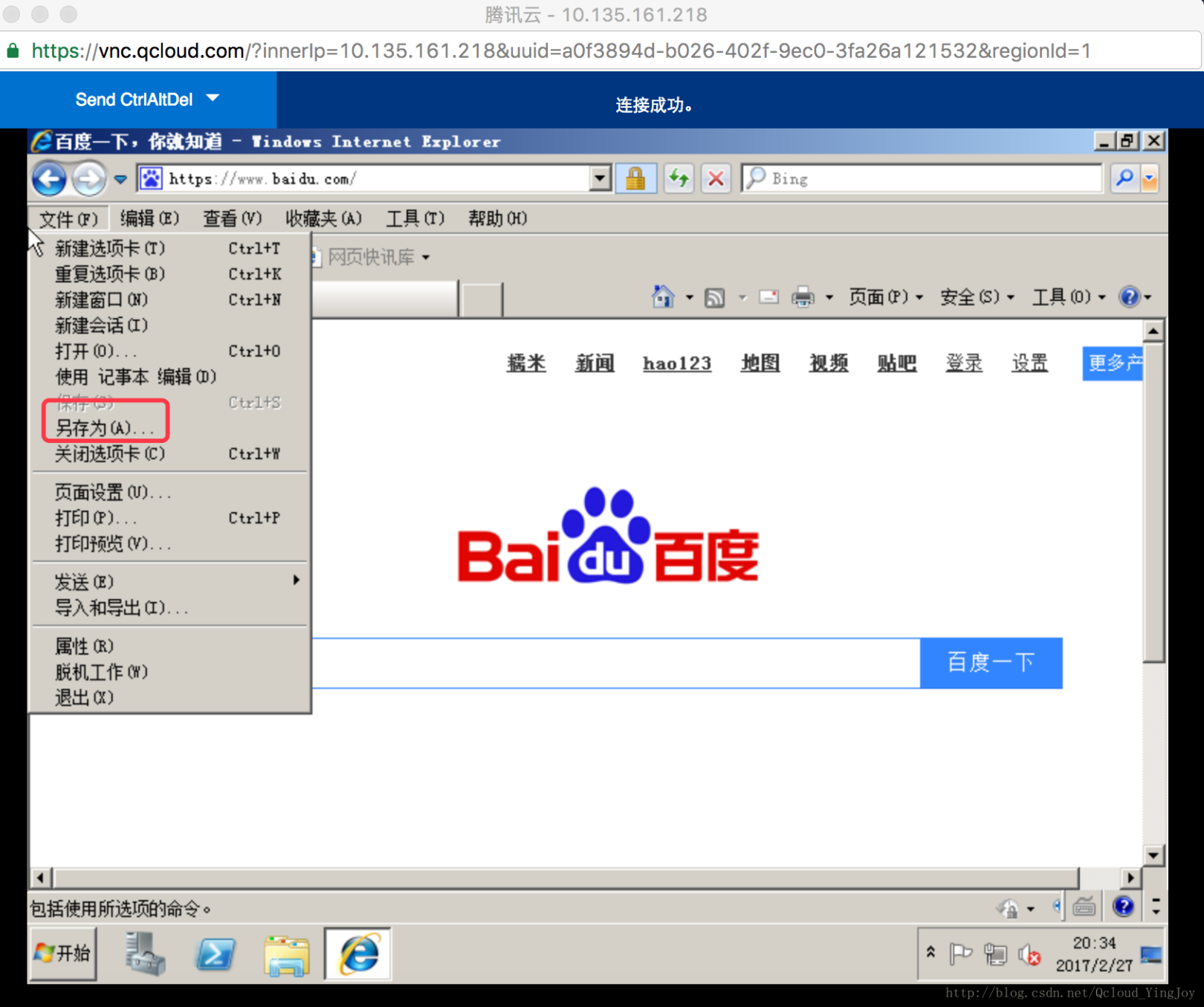This screenshot has width=1204, height=1007.
Task: Expand the address bar URL history dropdown
Action: point(599,178)
